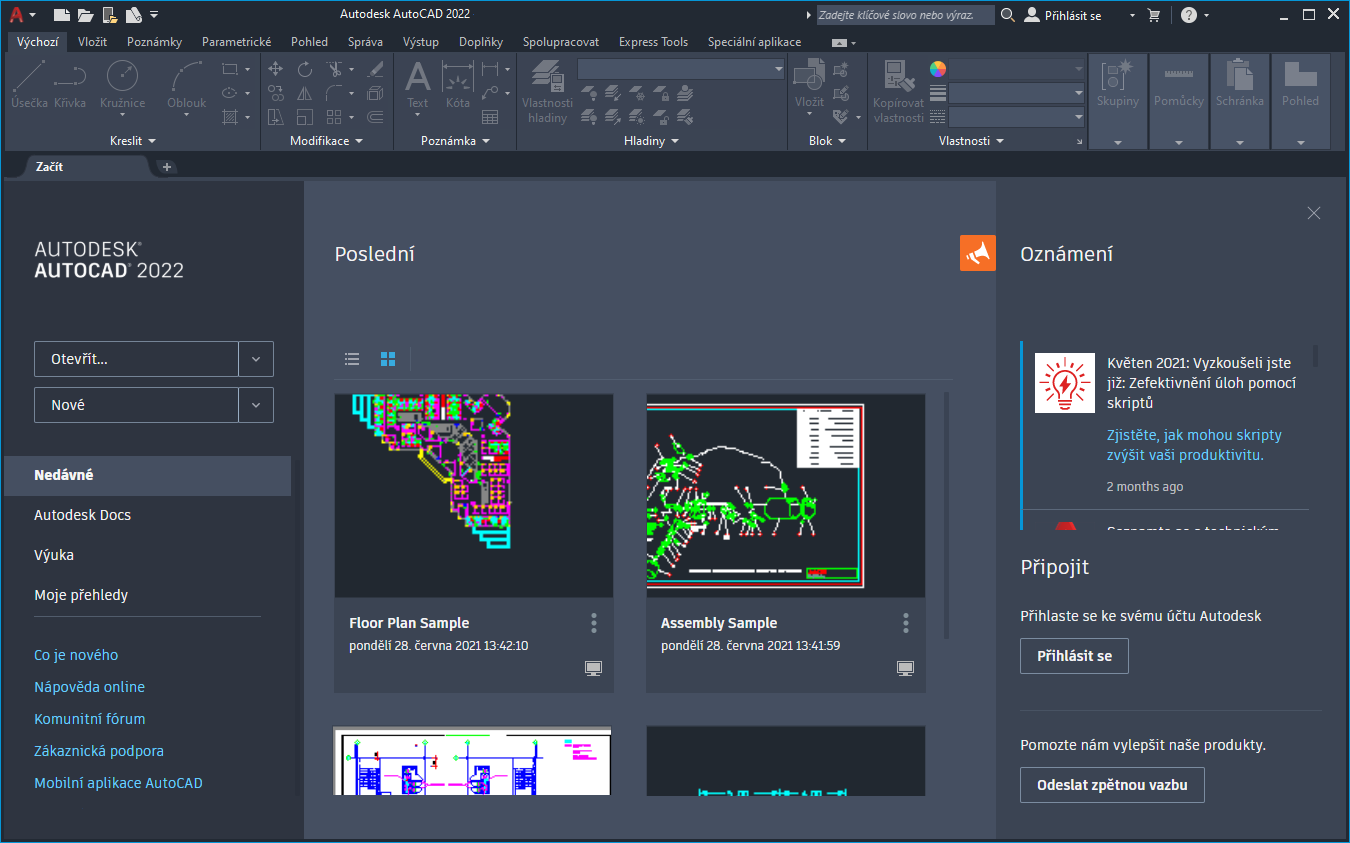1350x843 pixels.
Task: Open the Schránka clipboard panel
Action: (1240, 100)
